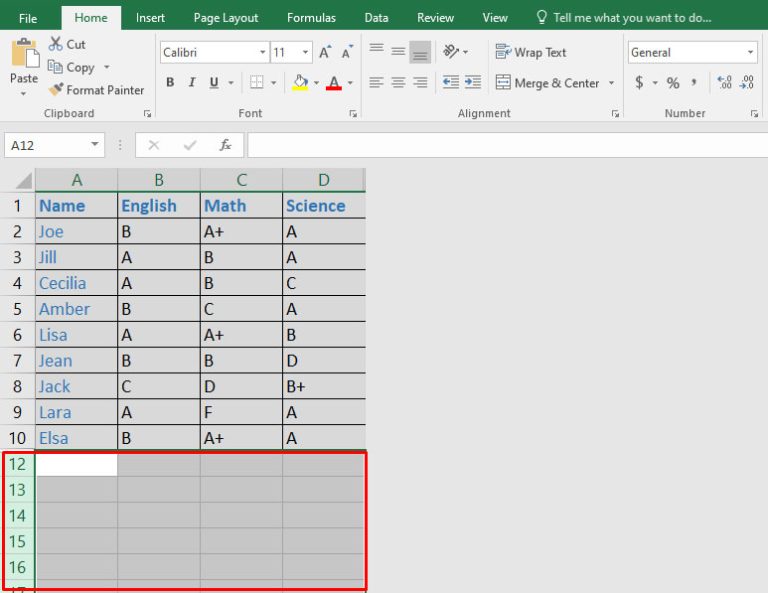This screenshot has width=768, height=593.
Task: Open the Calibri font name dropdown
Action: point(263,52)
